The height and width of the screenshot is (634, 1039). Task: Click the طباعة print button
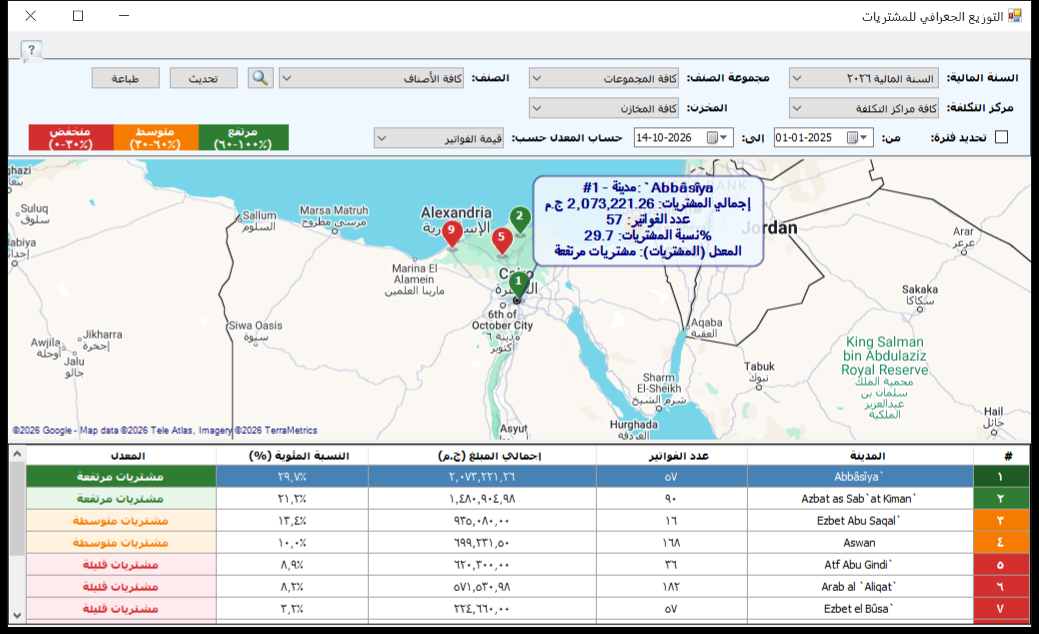(x=125, y=78)
